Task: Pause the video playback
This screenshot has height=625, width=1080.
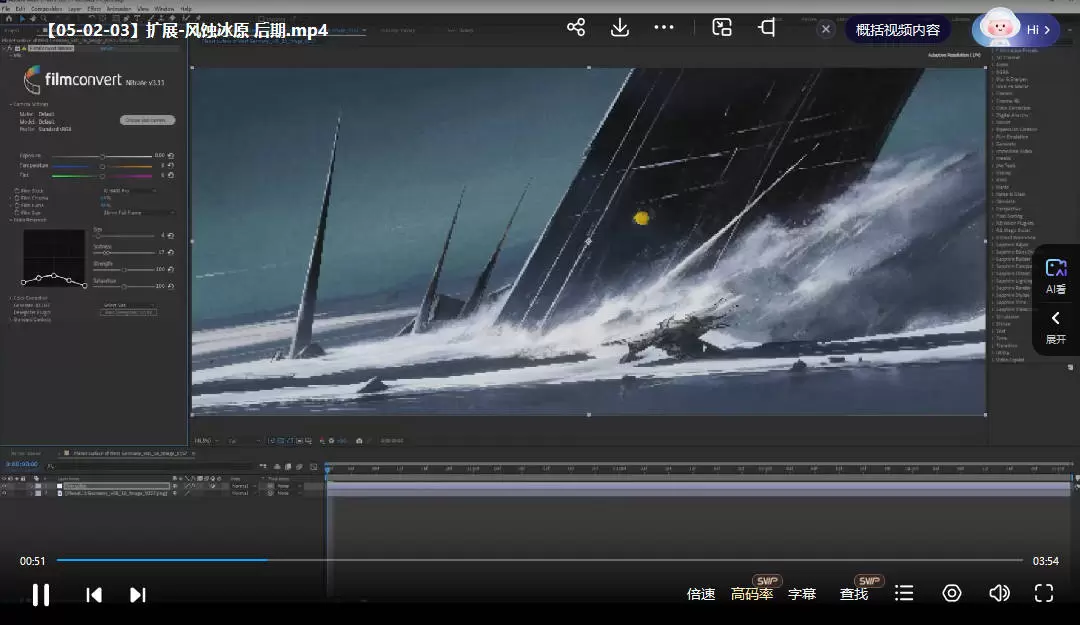Action: pos(41,594)
